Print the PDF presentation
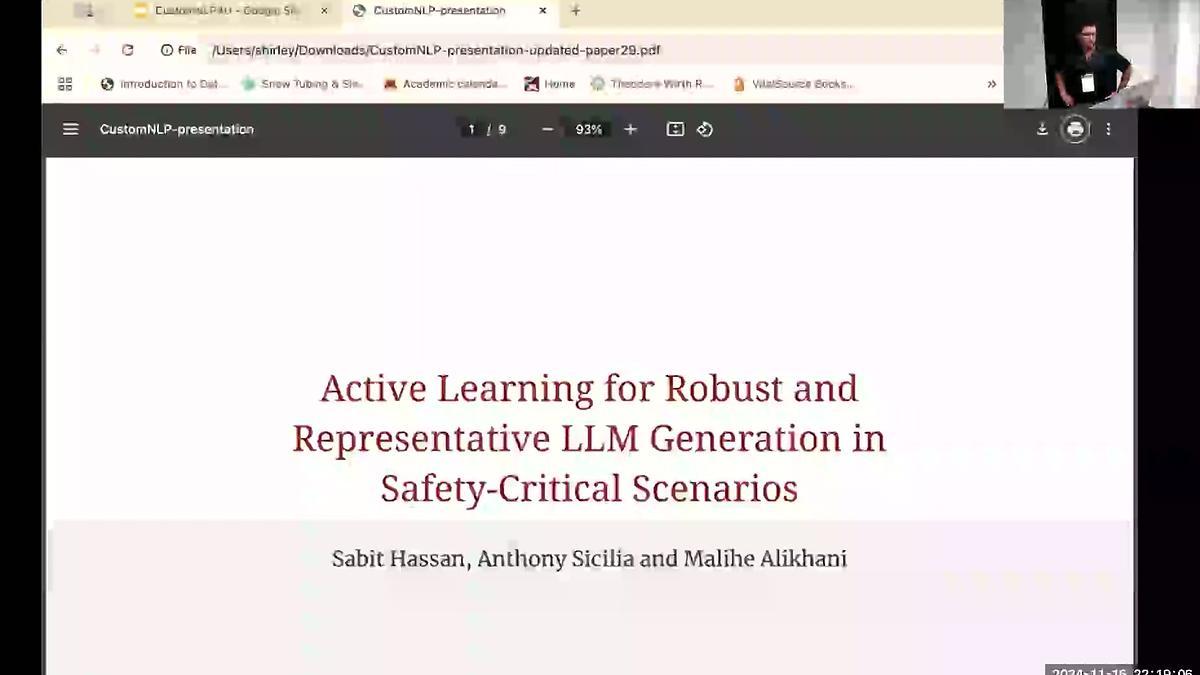 1075,129
